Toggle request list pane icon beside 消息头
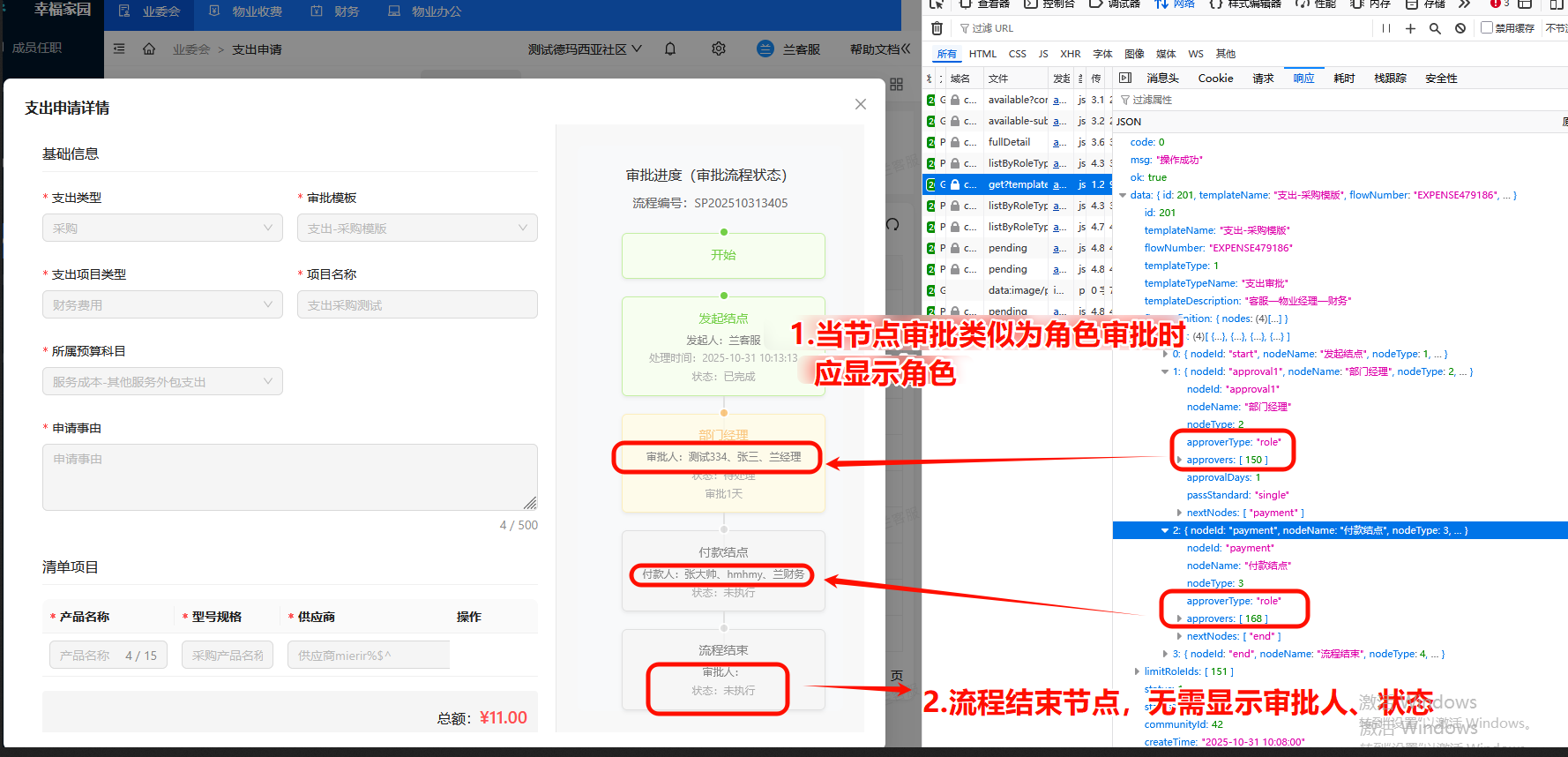Viewport: 1568px width, 757px height. 1125,78
